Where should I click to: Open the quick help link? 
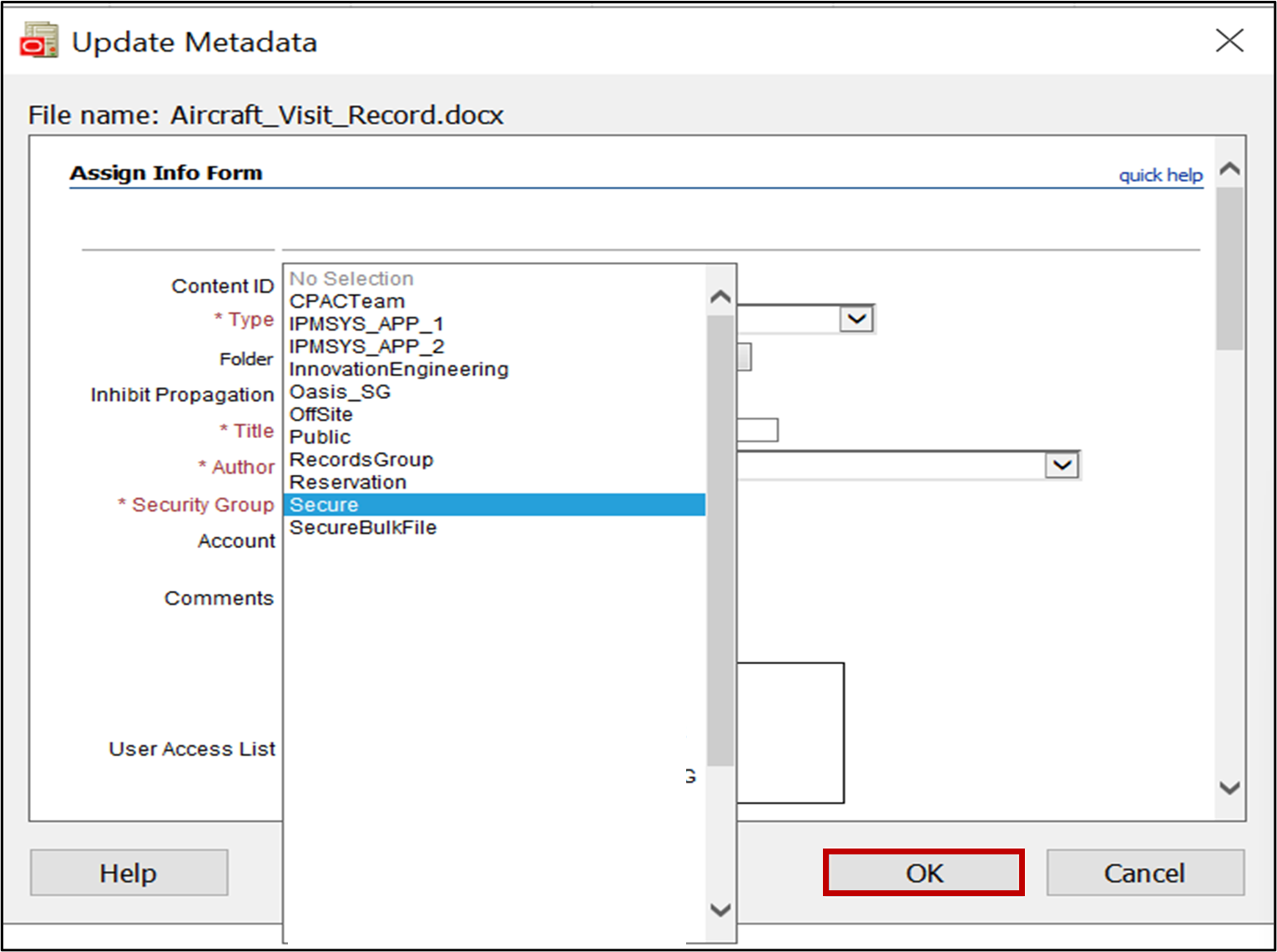pyautogui.click(x=1160, y=175)
